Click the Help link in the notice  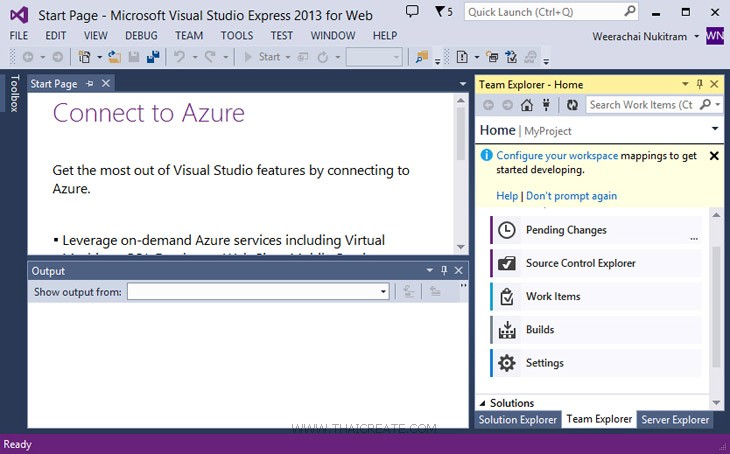pos(507,196)
